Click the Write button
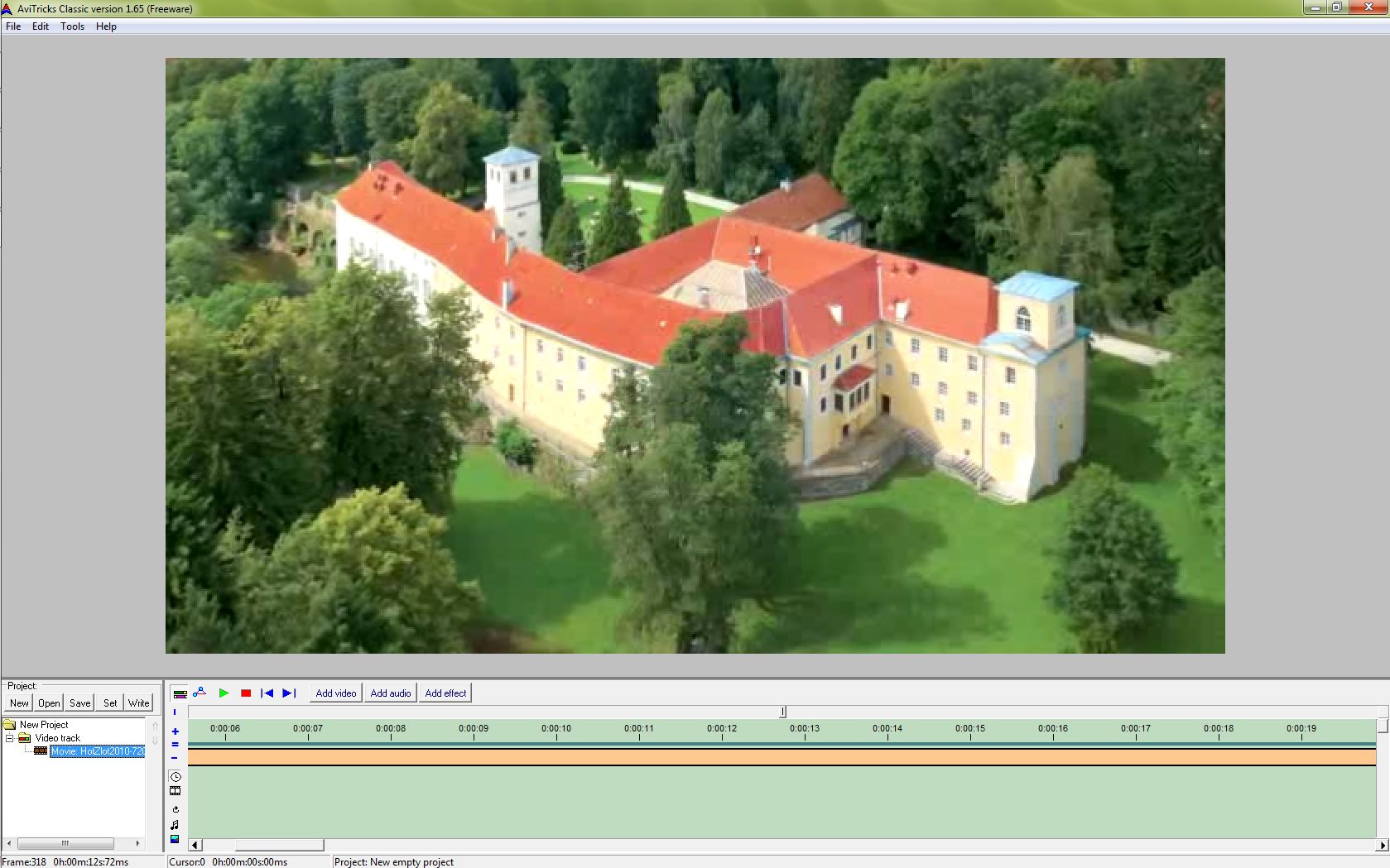The image size is (1390, 868). (x=139, y=703)
